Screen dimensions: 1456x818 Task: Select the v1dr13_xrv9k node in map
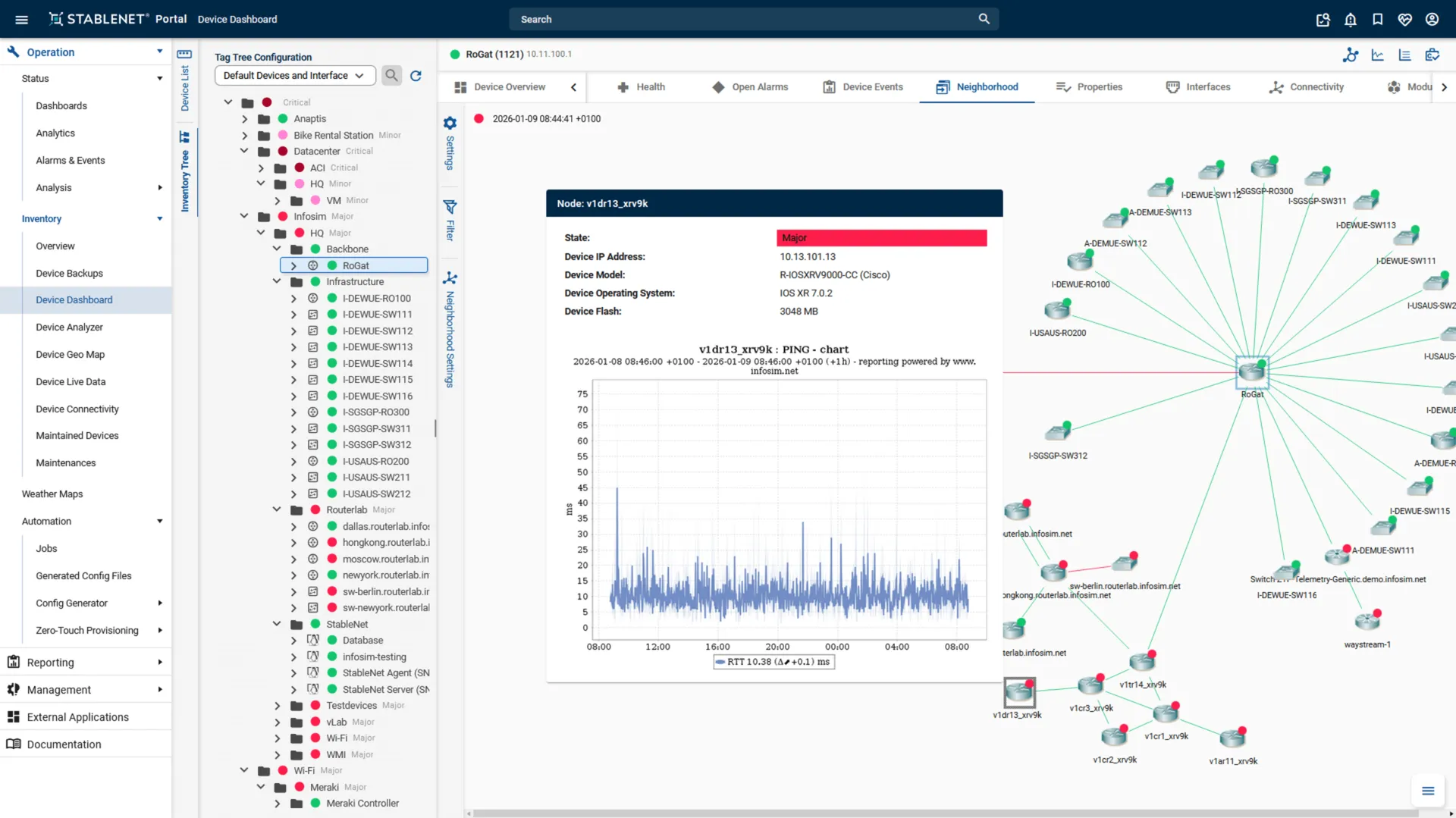click(x=1019, y=693)
